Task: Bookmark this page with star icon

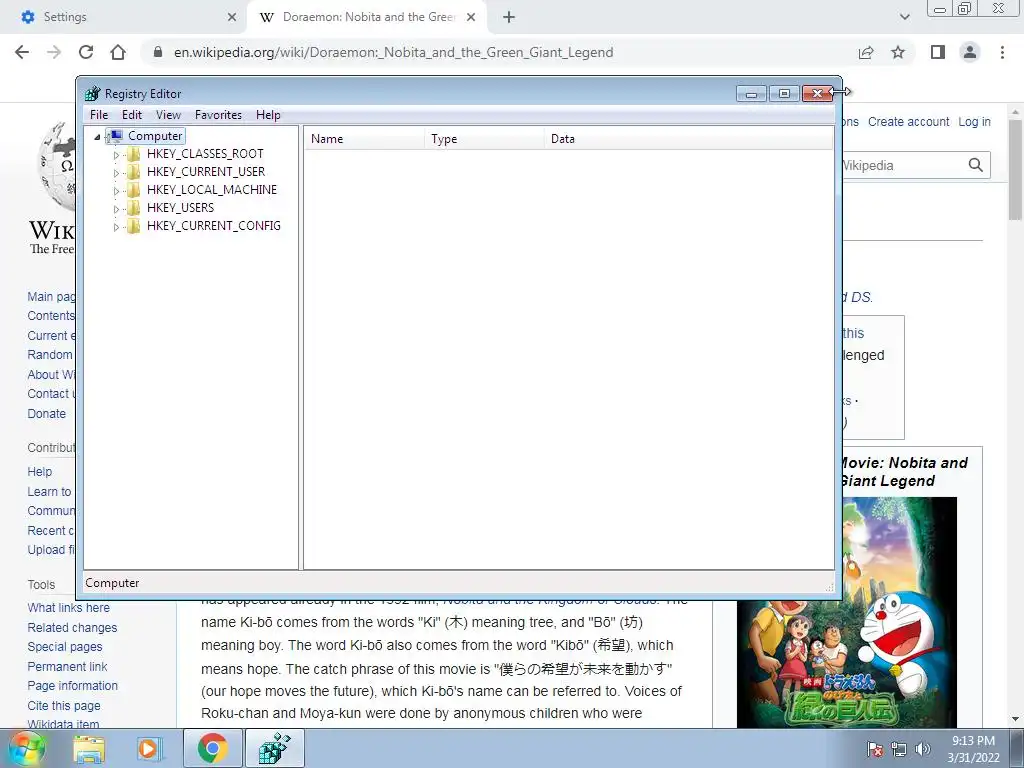Action: click(898, 52)
